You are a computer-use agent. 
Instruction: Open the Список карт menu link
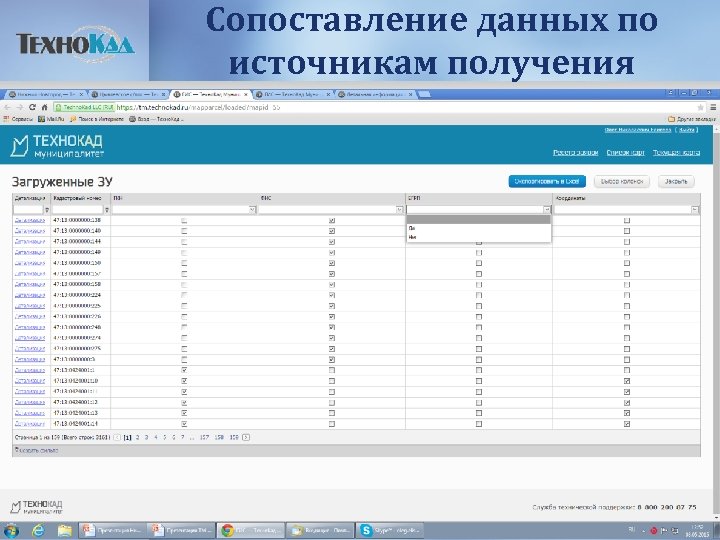click(625, 152)
